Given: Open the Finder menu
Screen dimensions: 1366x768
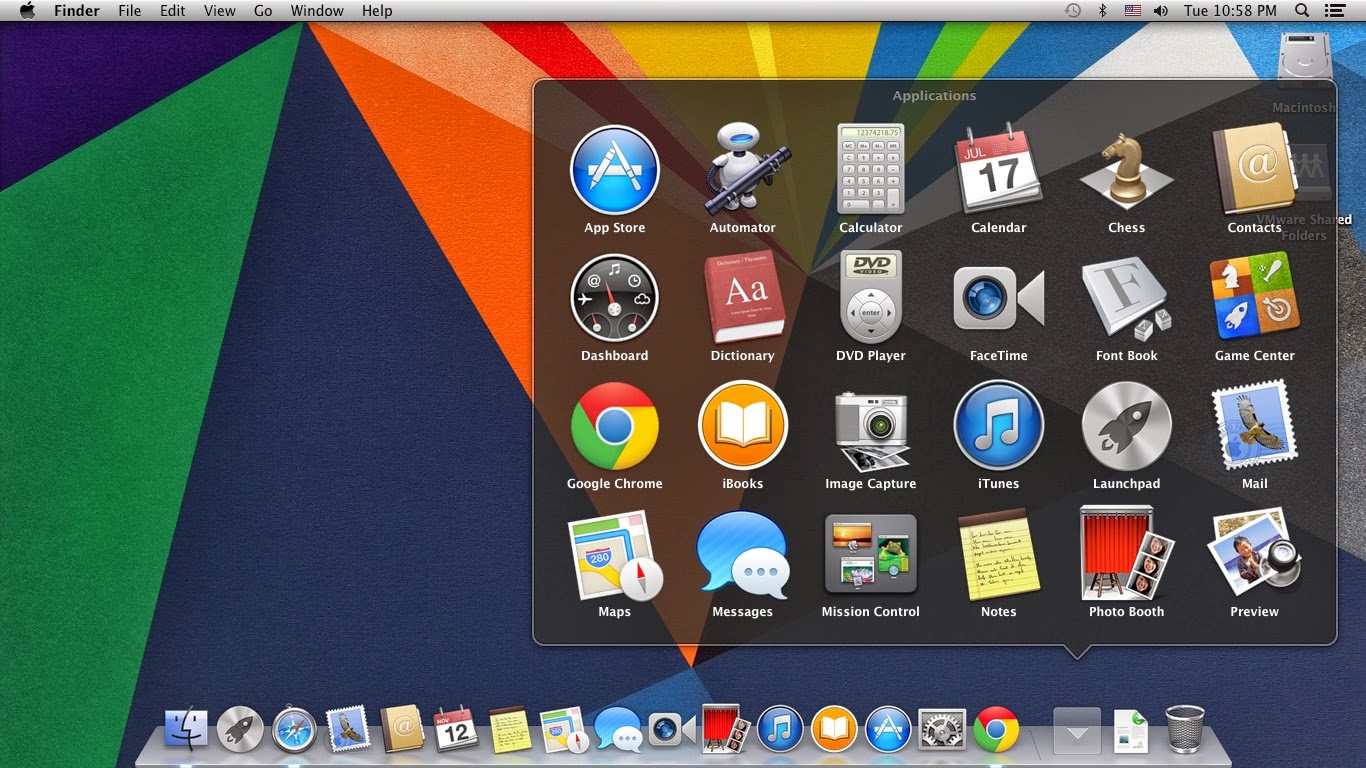Looking at the screenshot, I should coord(76,11).
